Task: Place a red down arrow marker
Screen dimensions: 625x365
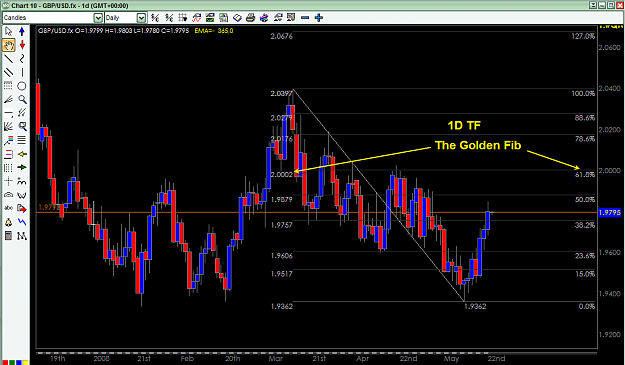Action: [x=22, y=45]
